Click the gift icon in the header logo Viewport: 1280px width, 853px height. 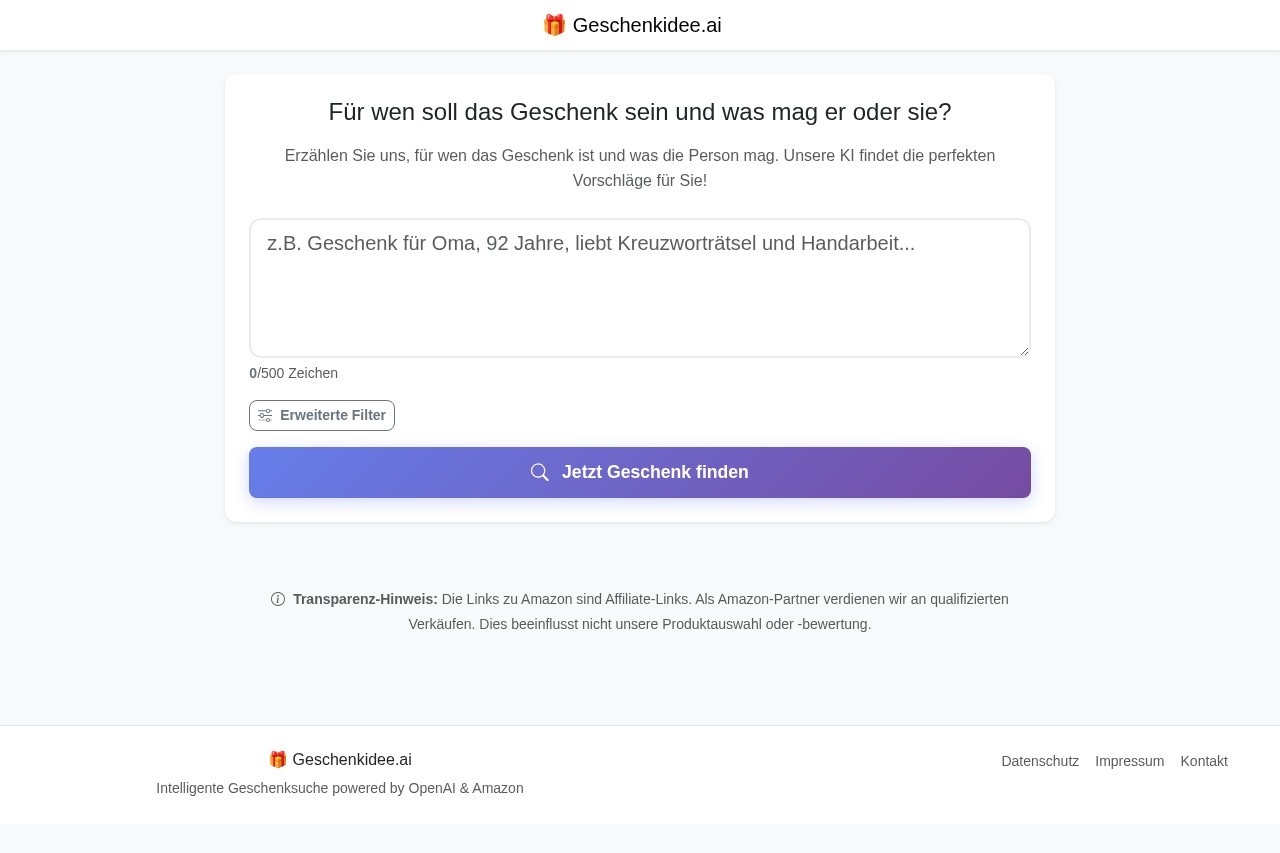click(555, 25)
